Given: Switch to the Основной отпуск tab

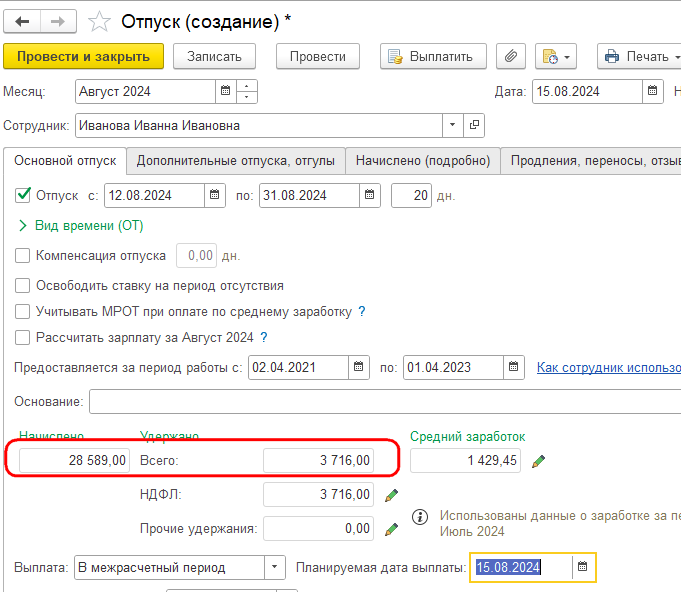Looking at the screenshot, I should click(x=65, y=161).
